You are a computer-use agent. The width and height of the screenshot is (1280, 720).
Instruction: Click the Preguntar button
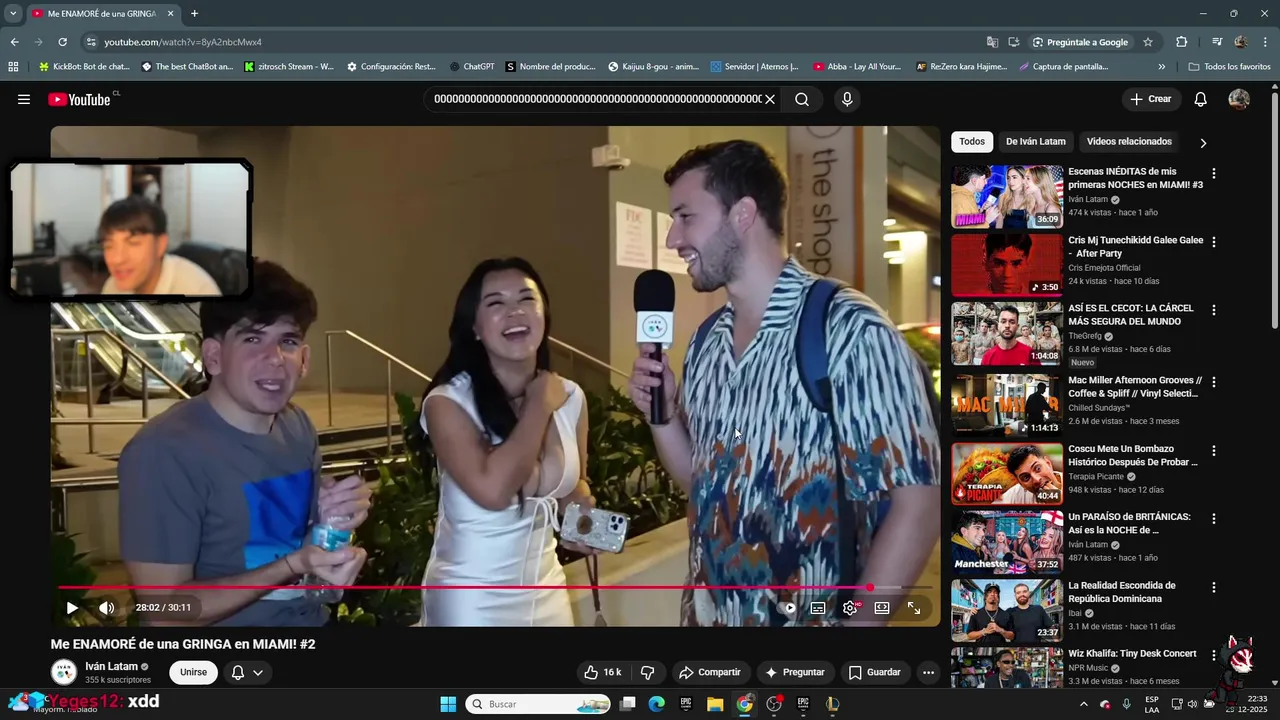[x=795, y=672]
